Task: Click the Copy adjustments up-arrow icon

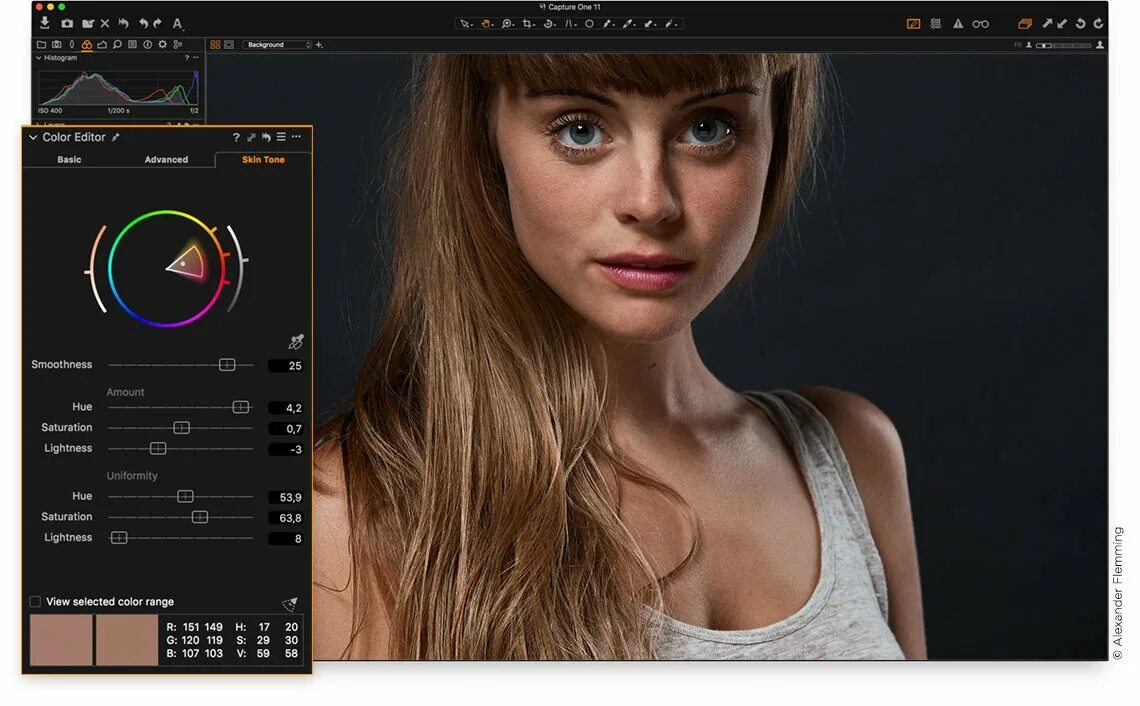Action: [1047, 24]
